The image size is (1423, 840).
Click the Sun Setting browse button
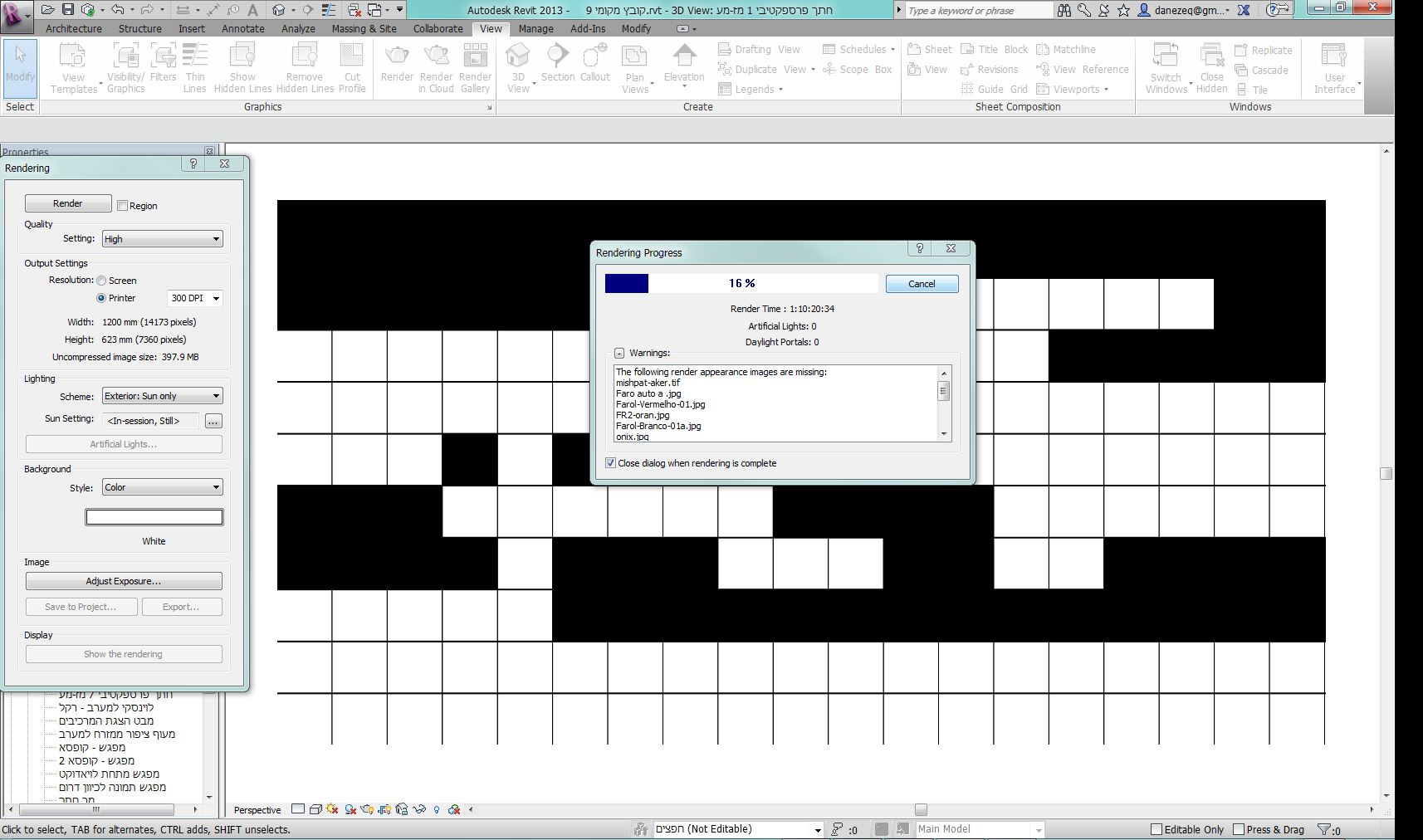pos(213,421)
